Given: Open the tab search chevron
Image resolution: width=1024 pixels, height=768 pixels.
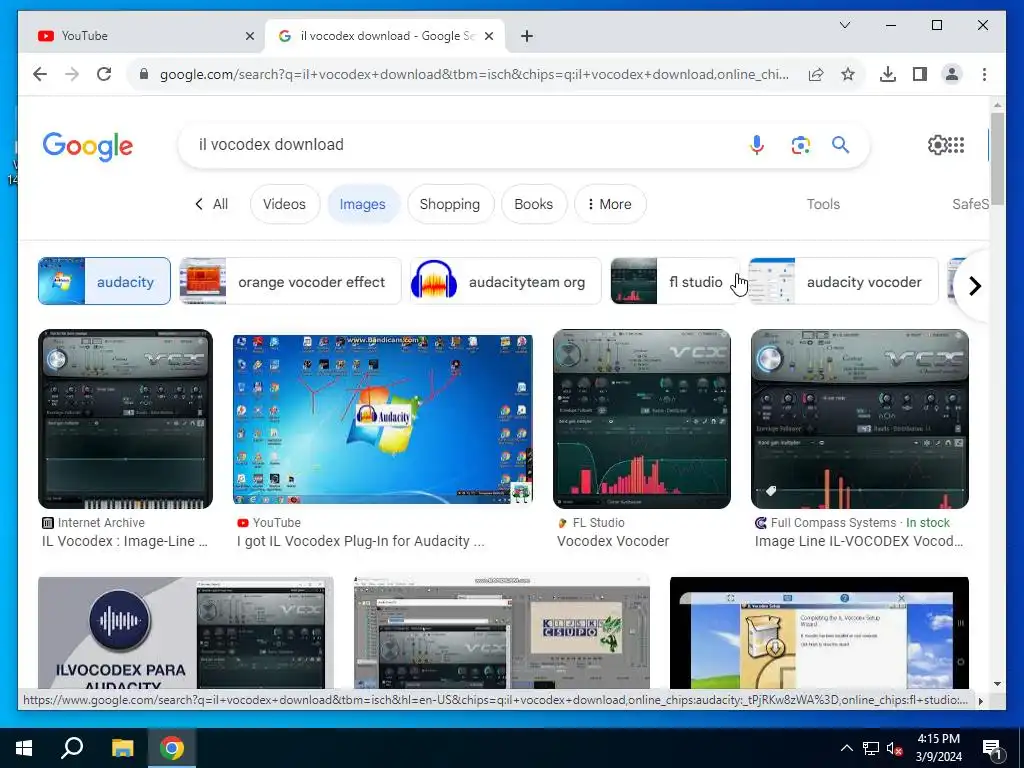Looking at the screenshot, I should point(844,25).
